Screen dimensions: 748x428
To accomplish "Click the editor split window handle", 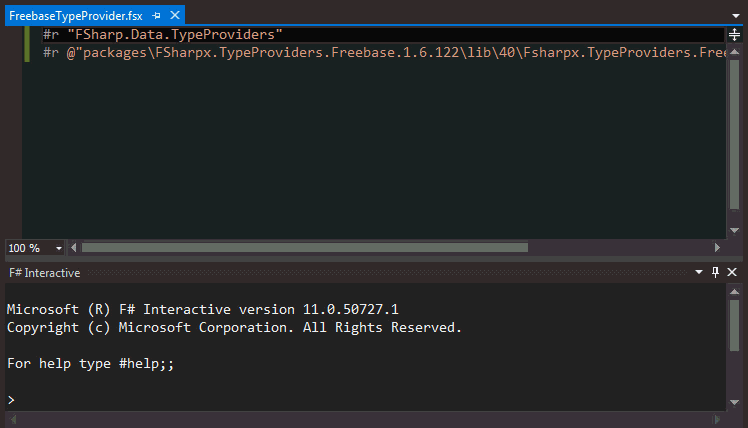I will point(734,34).
